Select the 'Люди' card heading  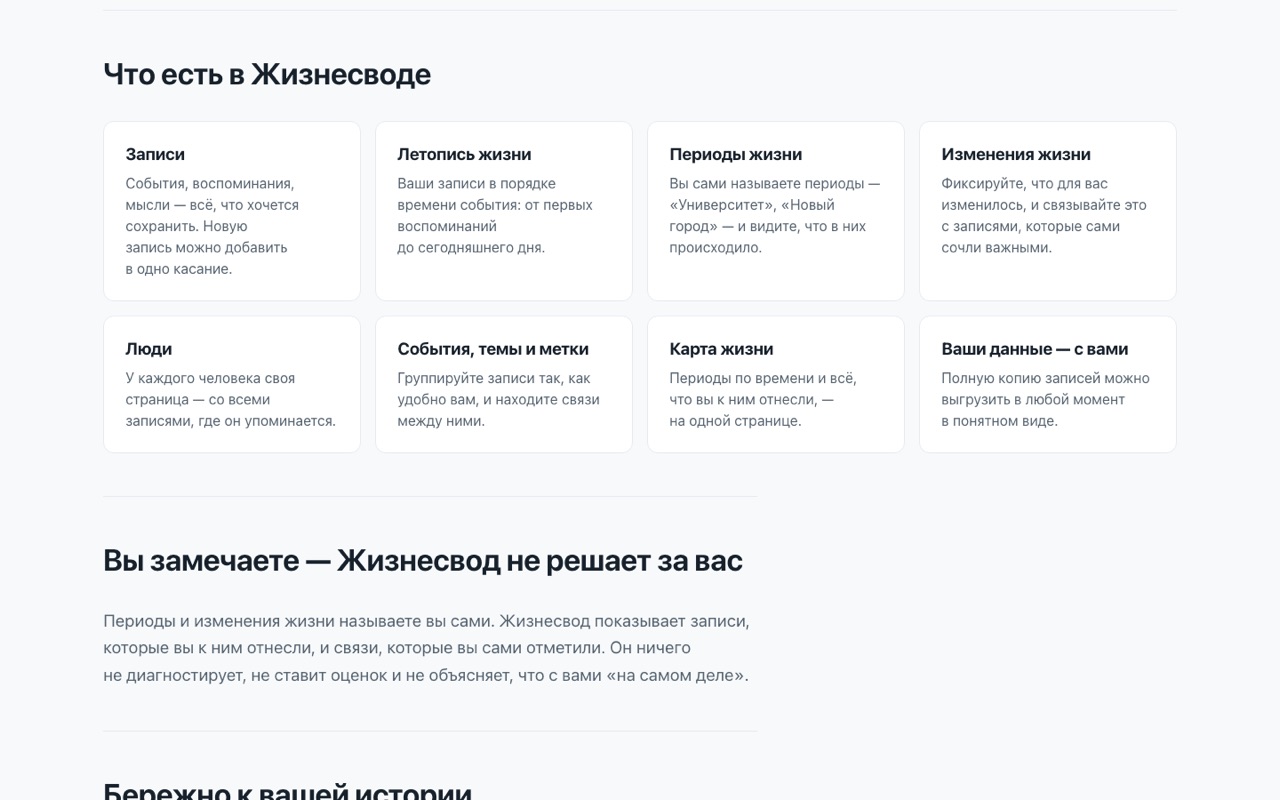click(148, 349)
